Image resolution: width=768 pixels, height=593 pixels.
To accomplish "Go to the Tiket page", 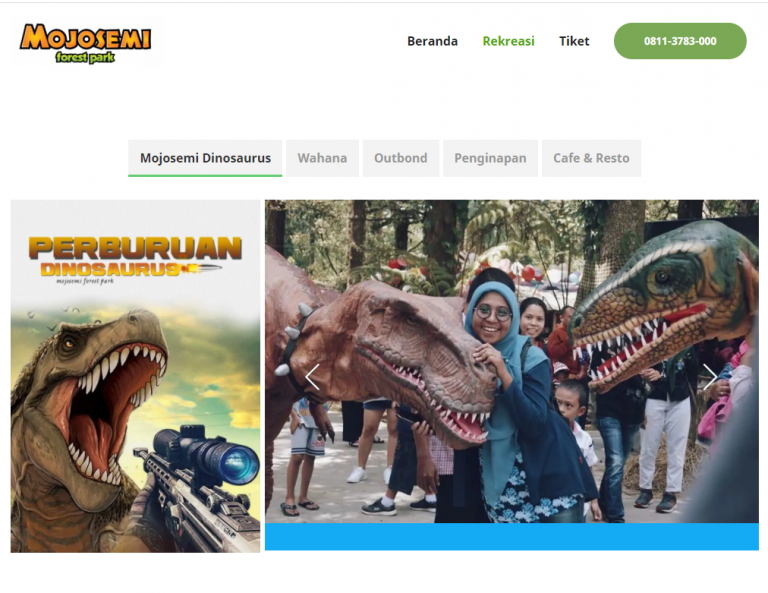I will point(574,41).
